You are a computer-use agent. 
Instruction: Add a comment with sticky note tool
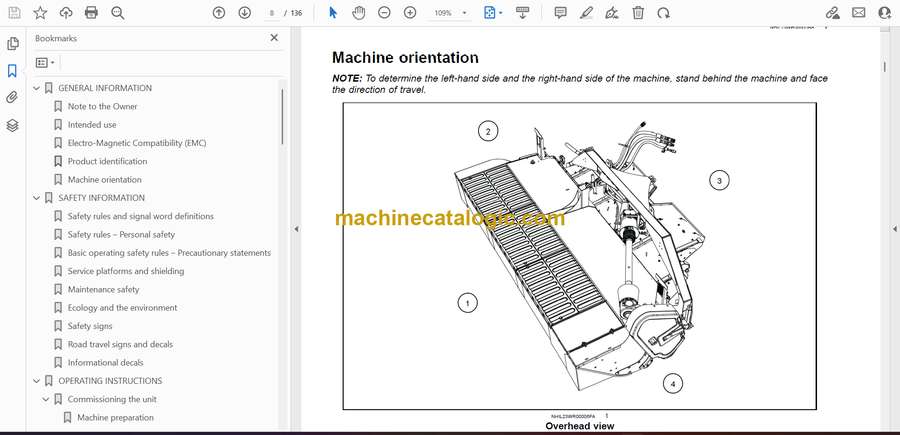560,13
